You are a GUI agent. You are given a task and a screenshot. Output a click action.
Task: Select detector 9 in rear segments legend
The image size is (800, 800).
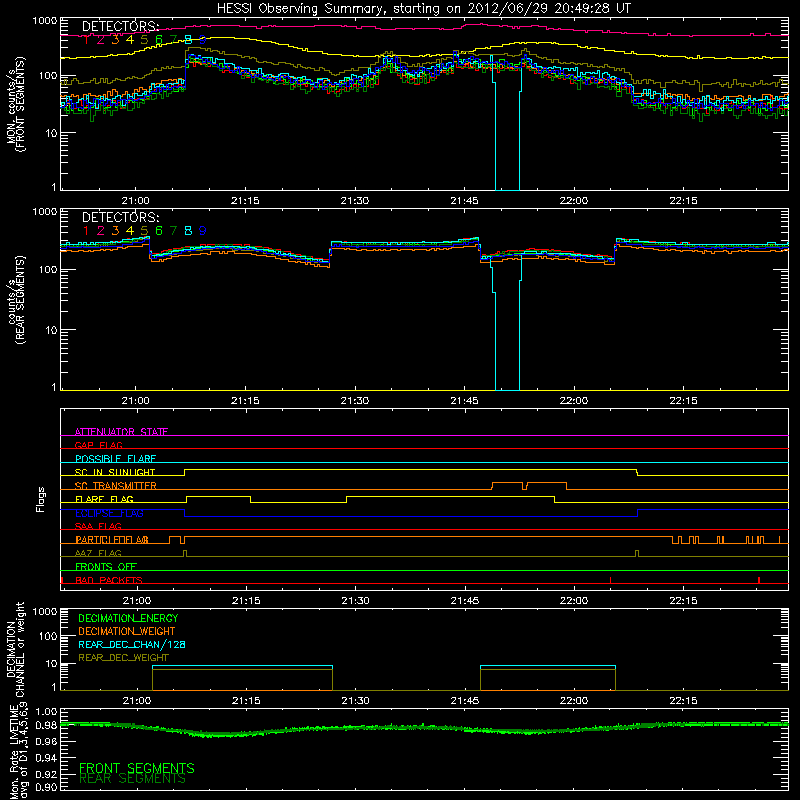point(203,231)
